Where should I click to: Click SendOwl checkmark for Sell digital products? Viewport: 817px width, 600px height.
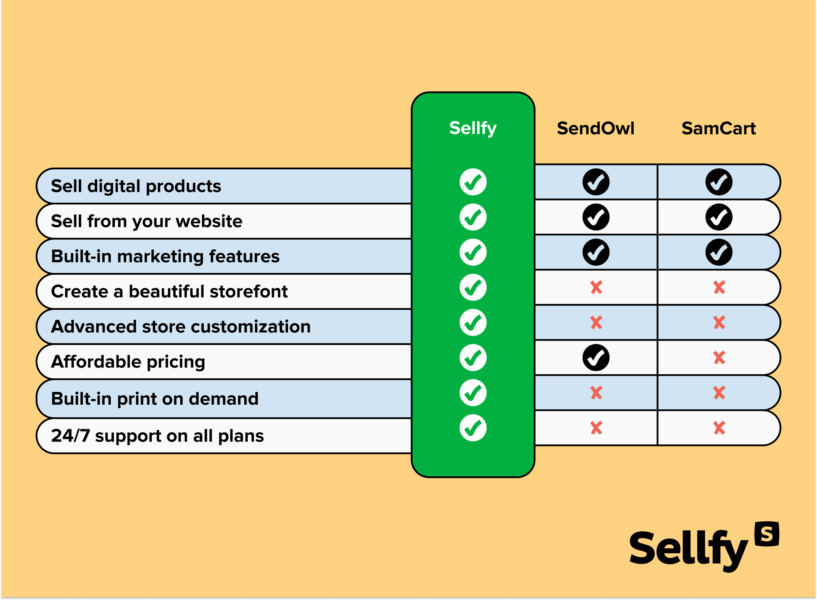(596, 182)
